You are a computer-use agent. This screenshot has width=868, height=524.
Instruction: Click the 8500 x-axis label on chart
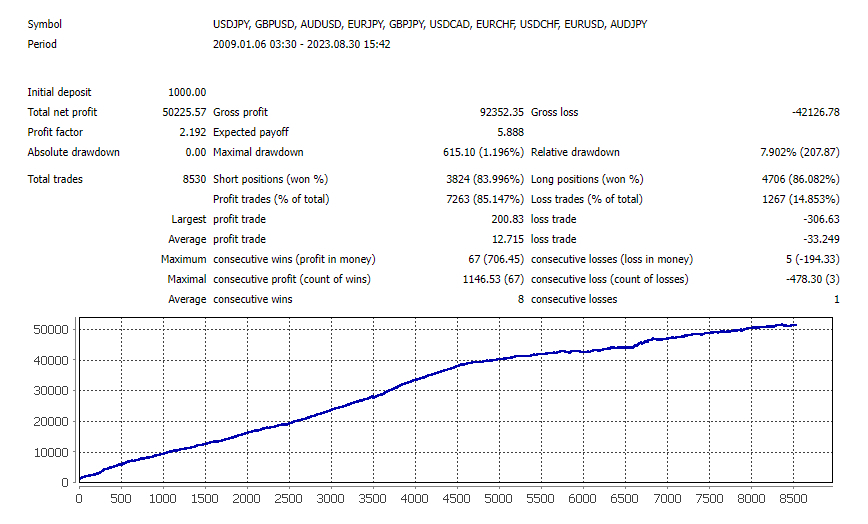pos(793,499)
